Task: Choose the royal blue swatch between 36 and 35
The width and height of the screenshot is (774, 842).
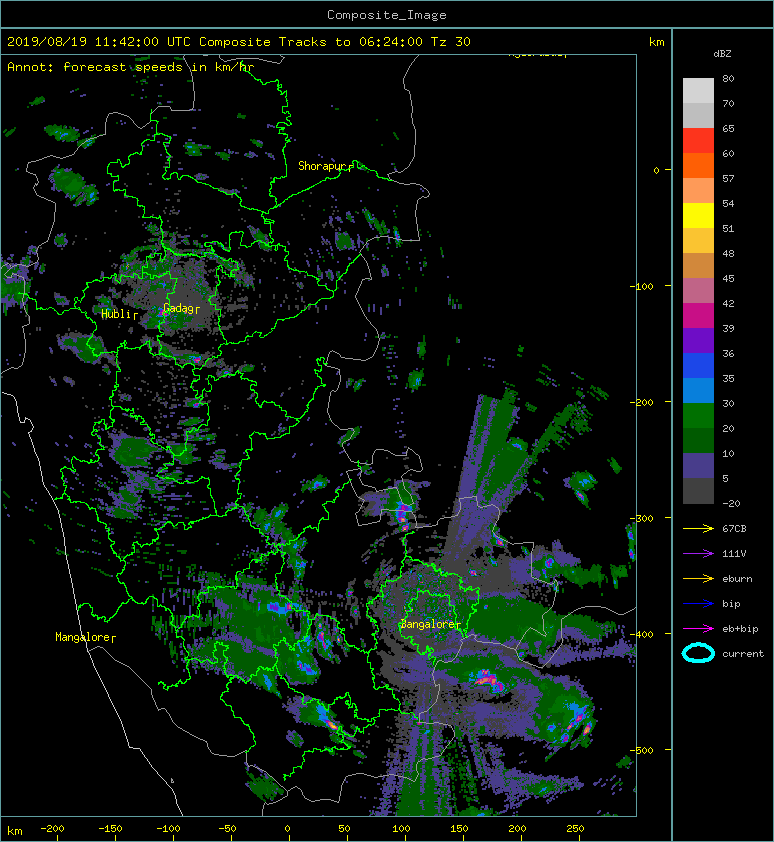Action: tap(698, 365)
